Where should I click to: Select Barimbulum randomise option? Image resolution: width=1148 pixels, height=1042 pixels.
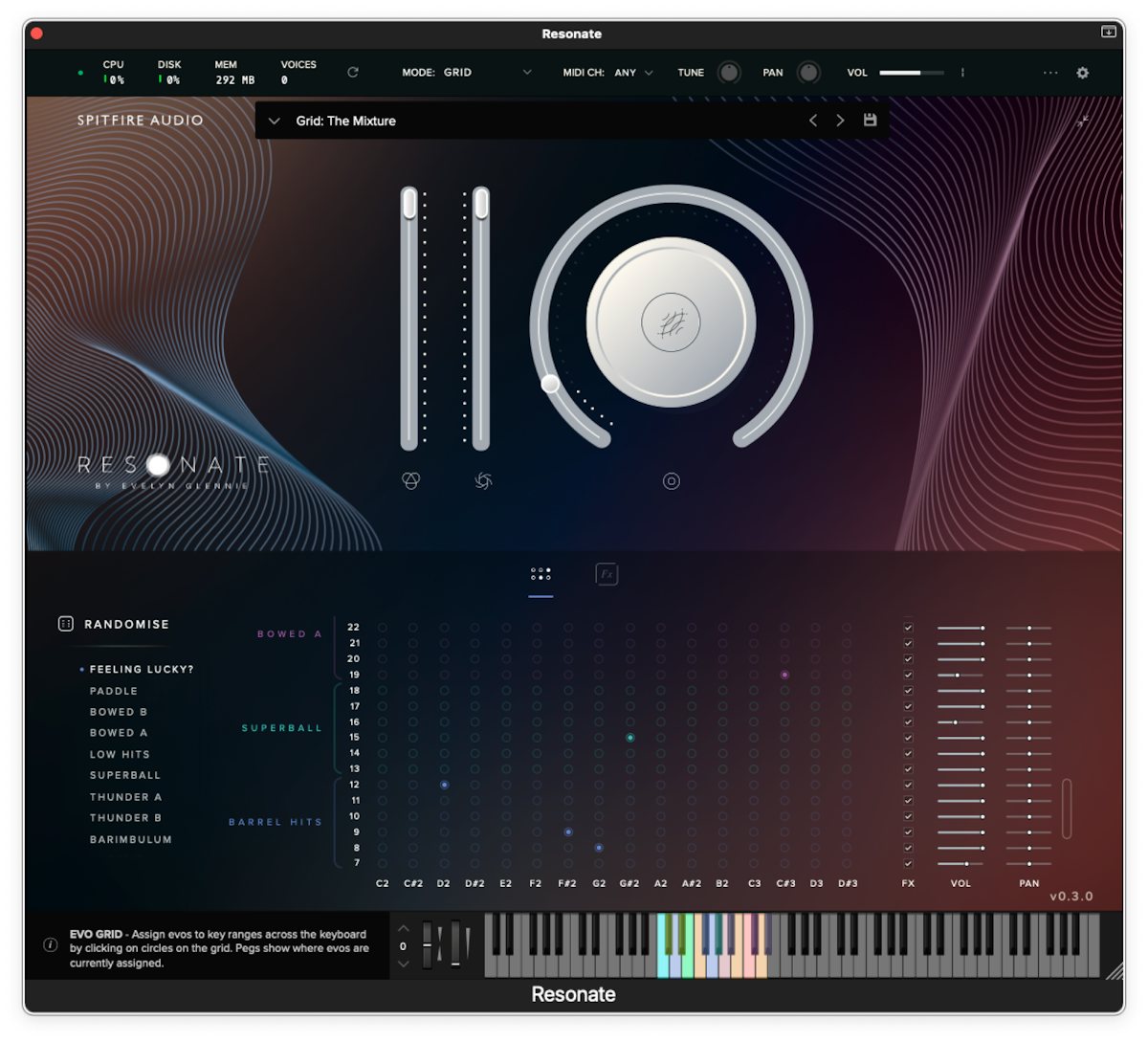pyautogui.click(x=131, y=839)
